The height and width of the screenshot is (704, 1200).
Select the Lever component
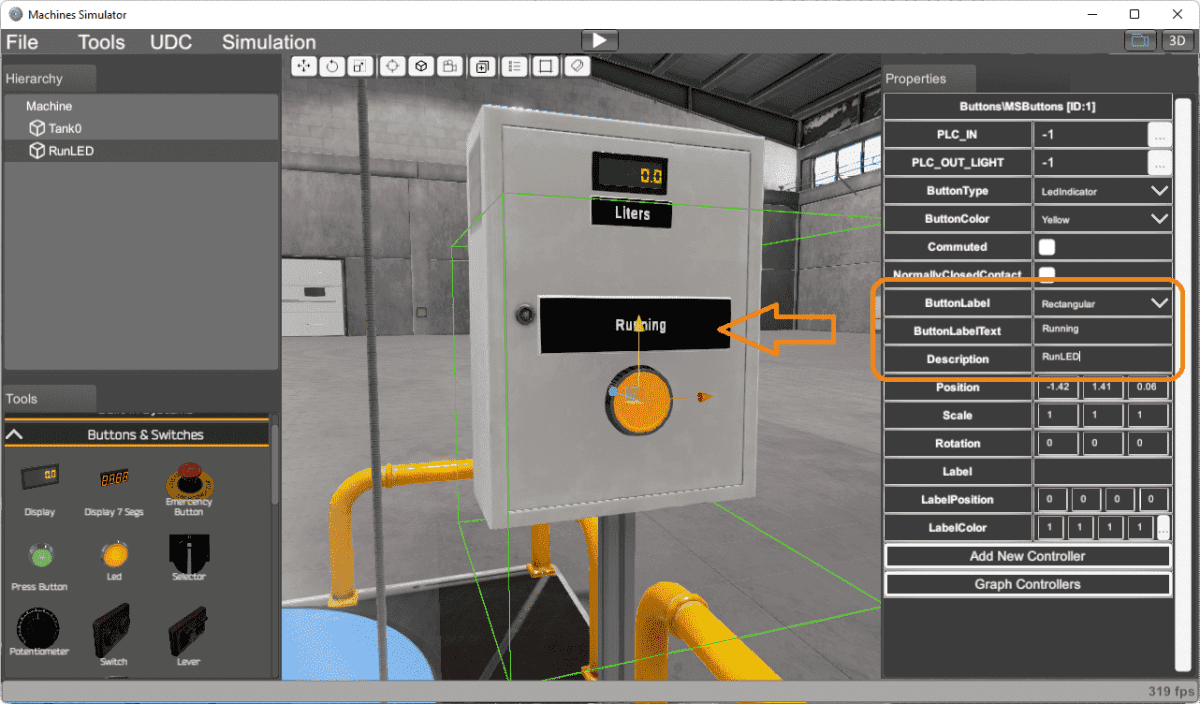188,633
